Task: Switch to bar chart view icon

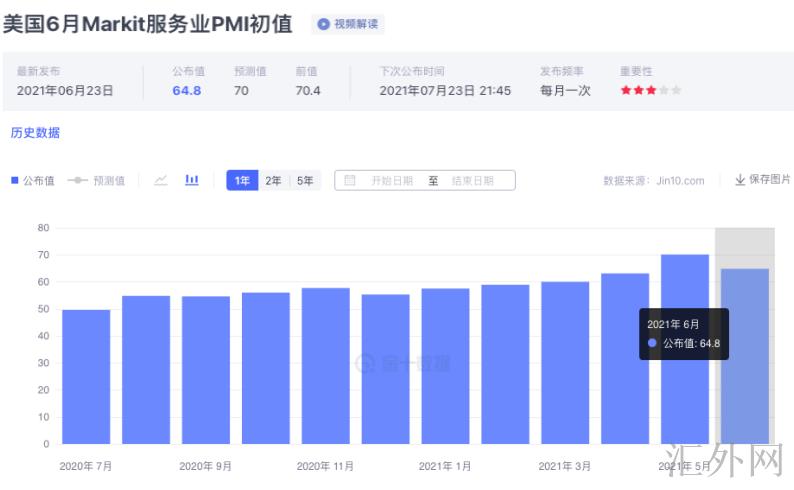Action: pyautogui.click(x=192, y=180)
